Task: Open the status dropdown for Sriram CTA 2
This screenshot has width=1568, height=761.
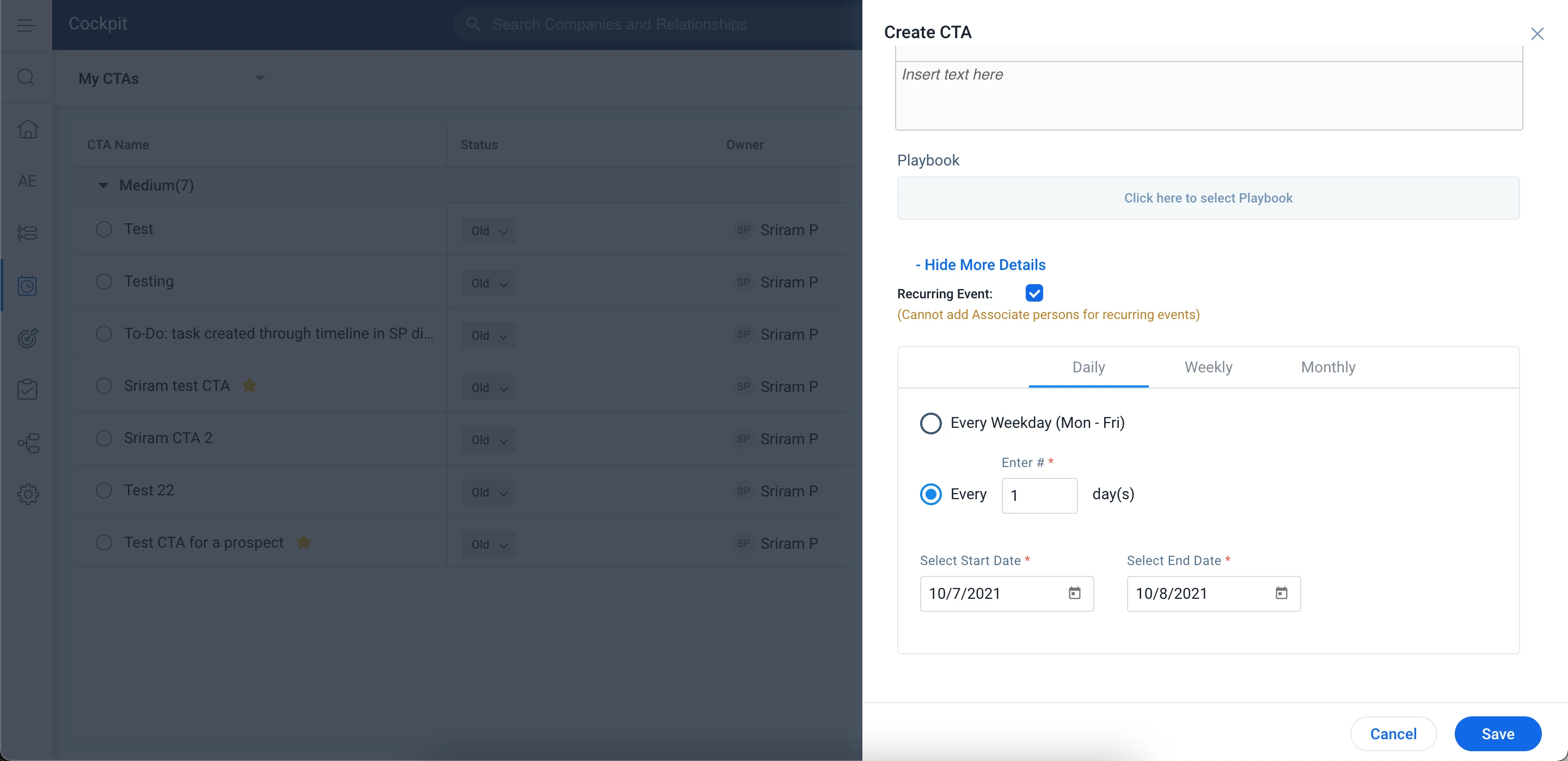Action: 488,439
